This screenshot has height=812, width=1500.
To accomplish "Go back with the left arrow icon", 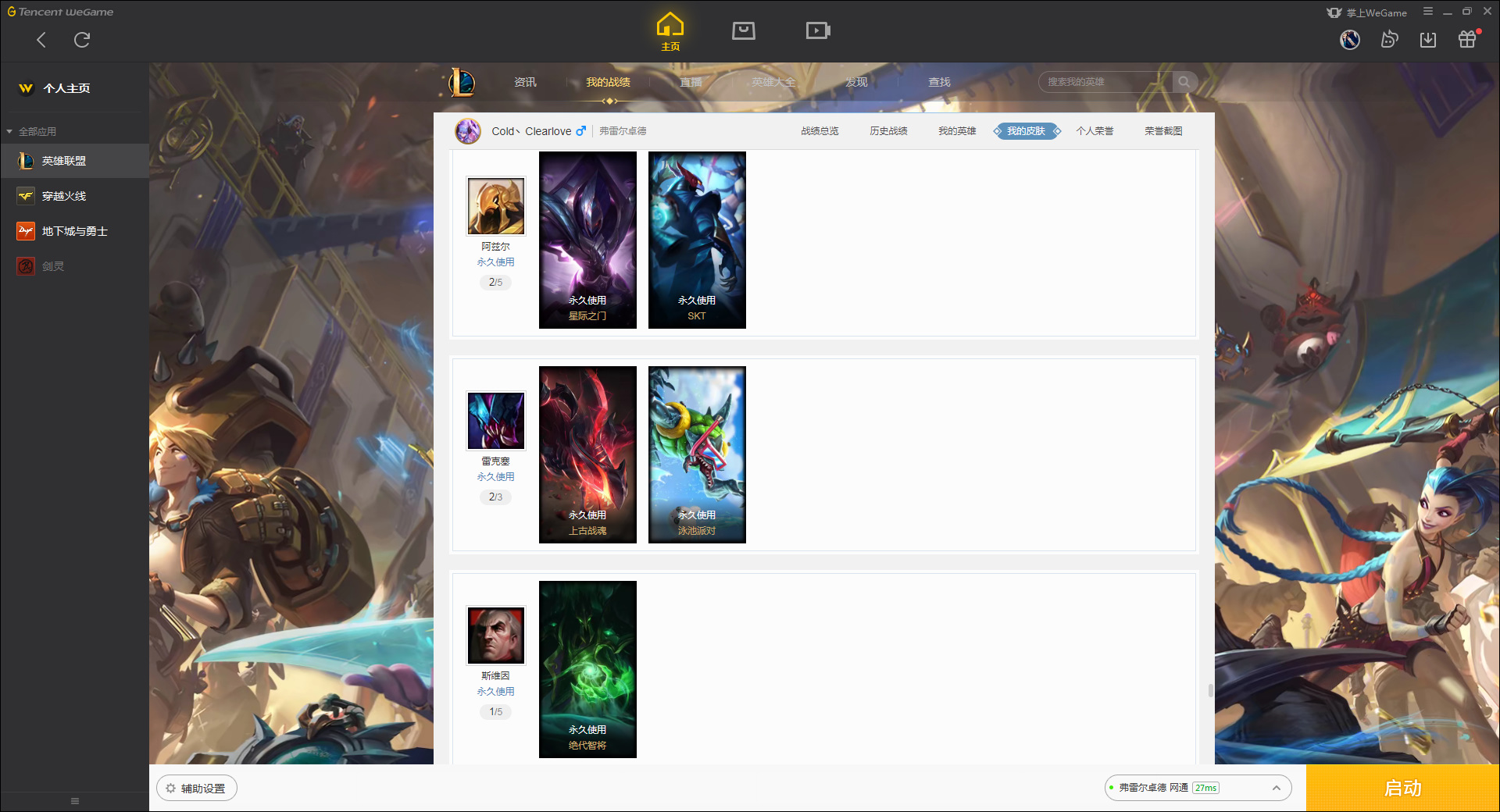I will pyautogui.click(x=41, y=40).
